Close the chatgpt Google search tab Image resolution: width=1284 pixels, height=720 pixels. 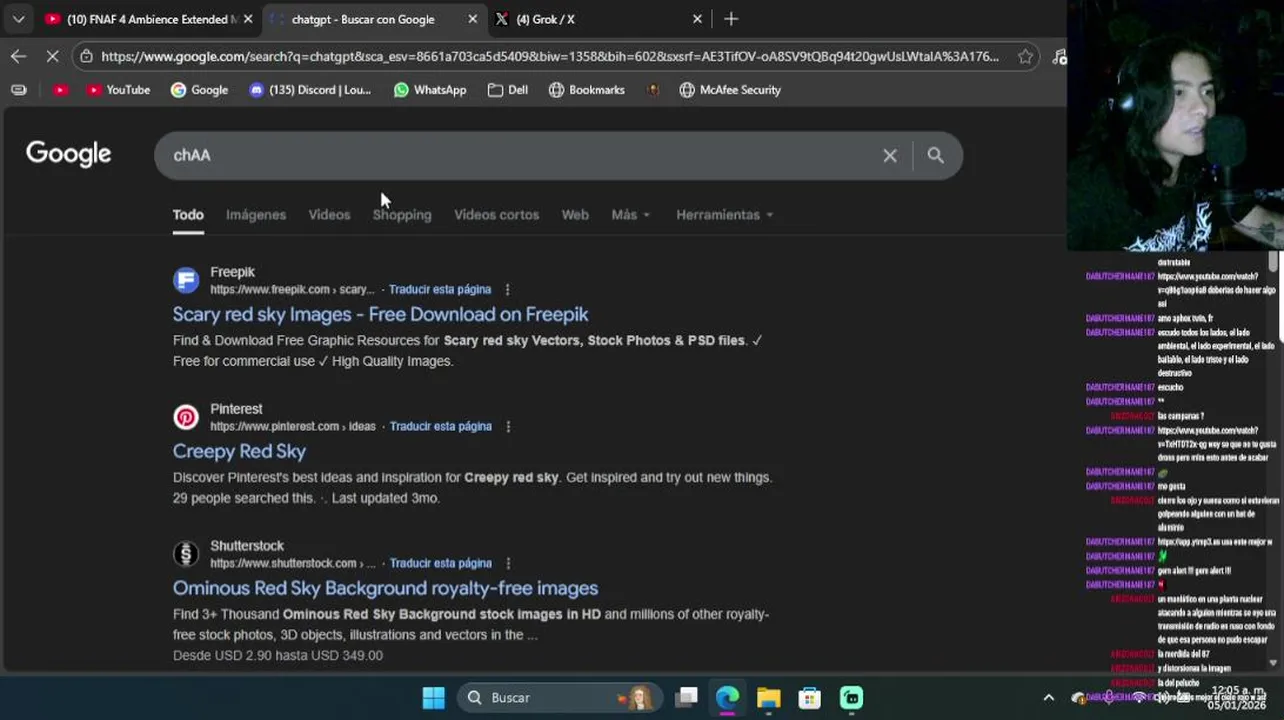tap(472, 19)
